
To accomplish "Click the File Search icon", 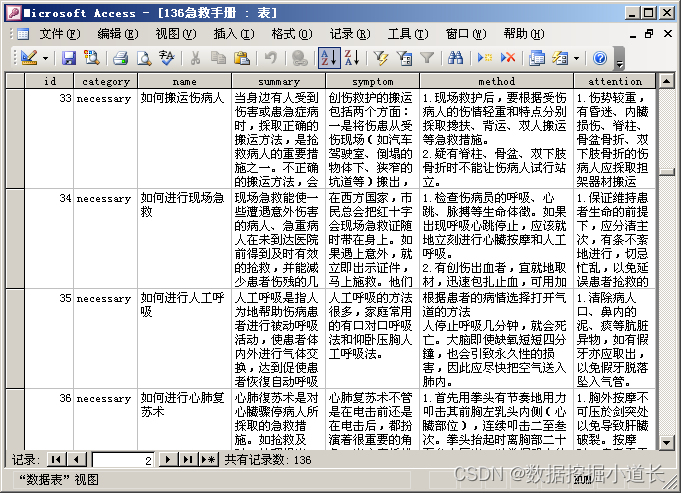I will (x=92, y=58).
